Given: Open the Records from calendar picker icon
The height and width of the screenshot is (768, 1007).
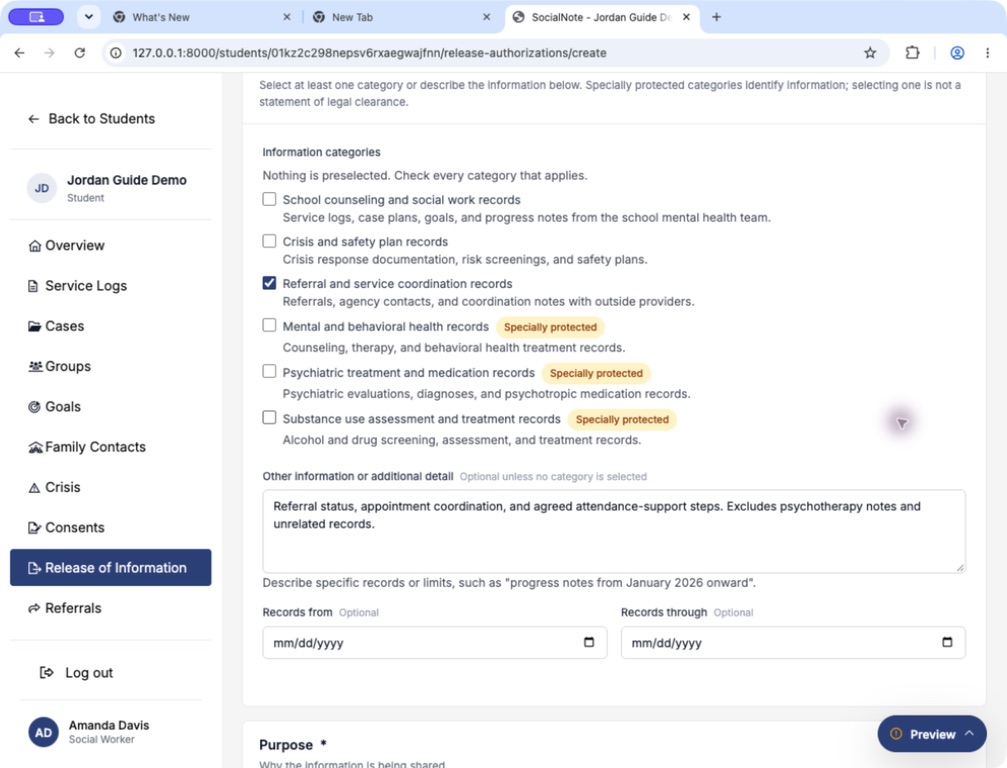Looking at the screenshot, I should pyautogui.click(x=589, y=642).
